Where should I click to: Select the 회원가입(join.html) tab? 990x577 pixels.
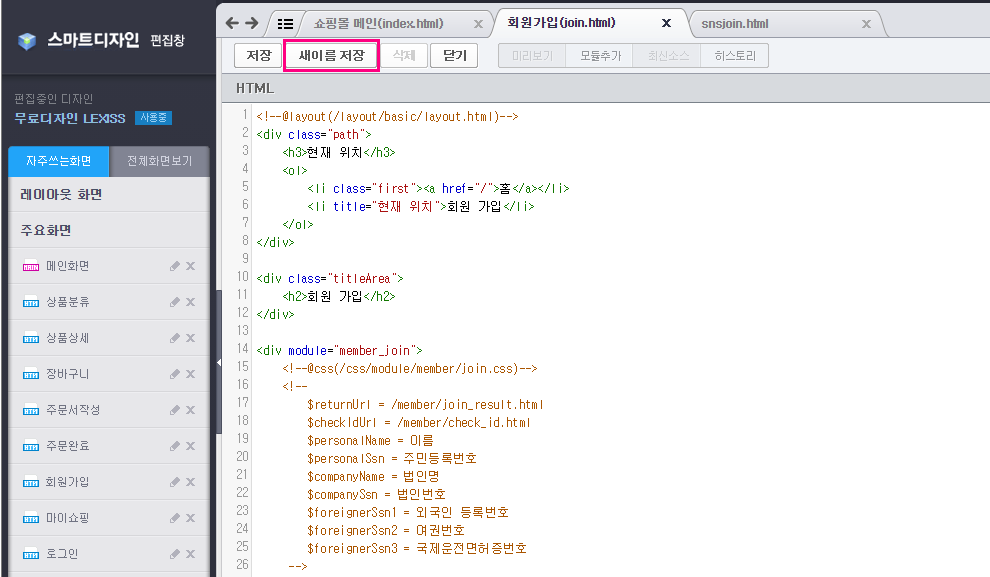561,23
